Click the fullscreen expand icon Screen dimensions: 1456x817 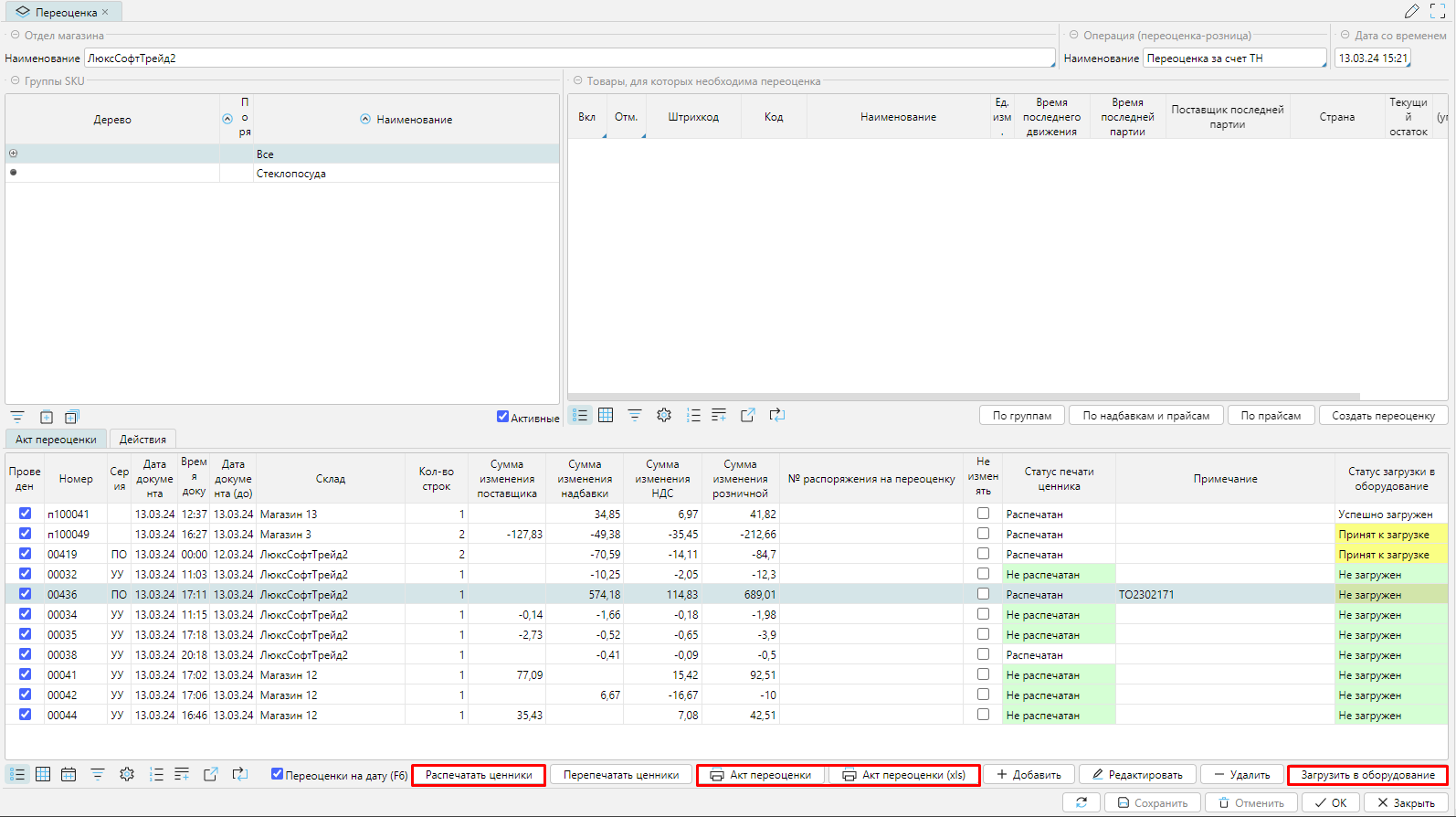[x=1438, y=11]
